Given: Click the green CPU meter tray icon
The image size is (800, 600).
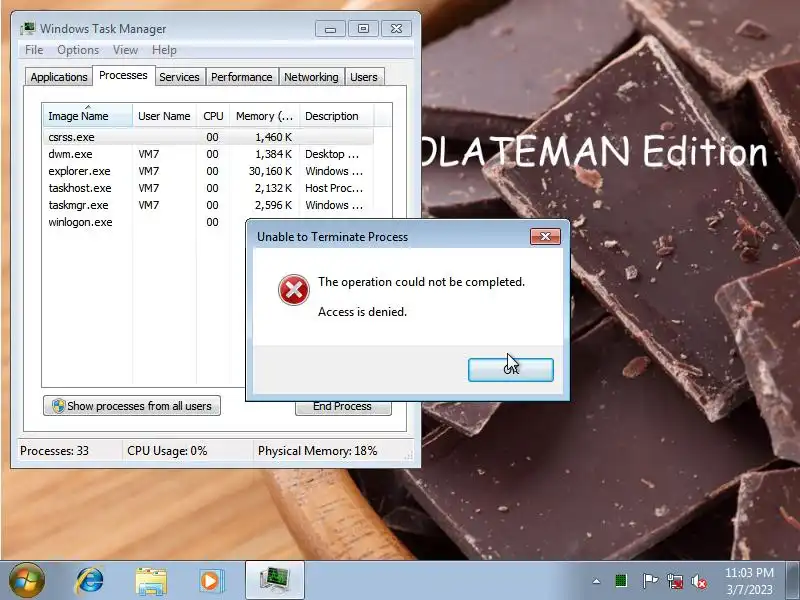Looking at the screenshot, I should [x=621, y=581].
